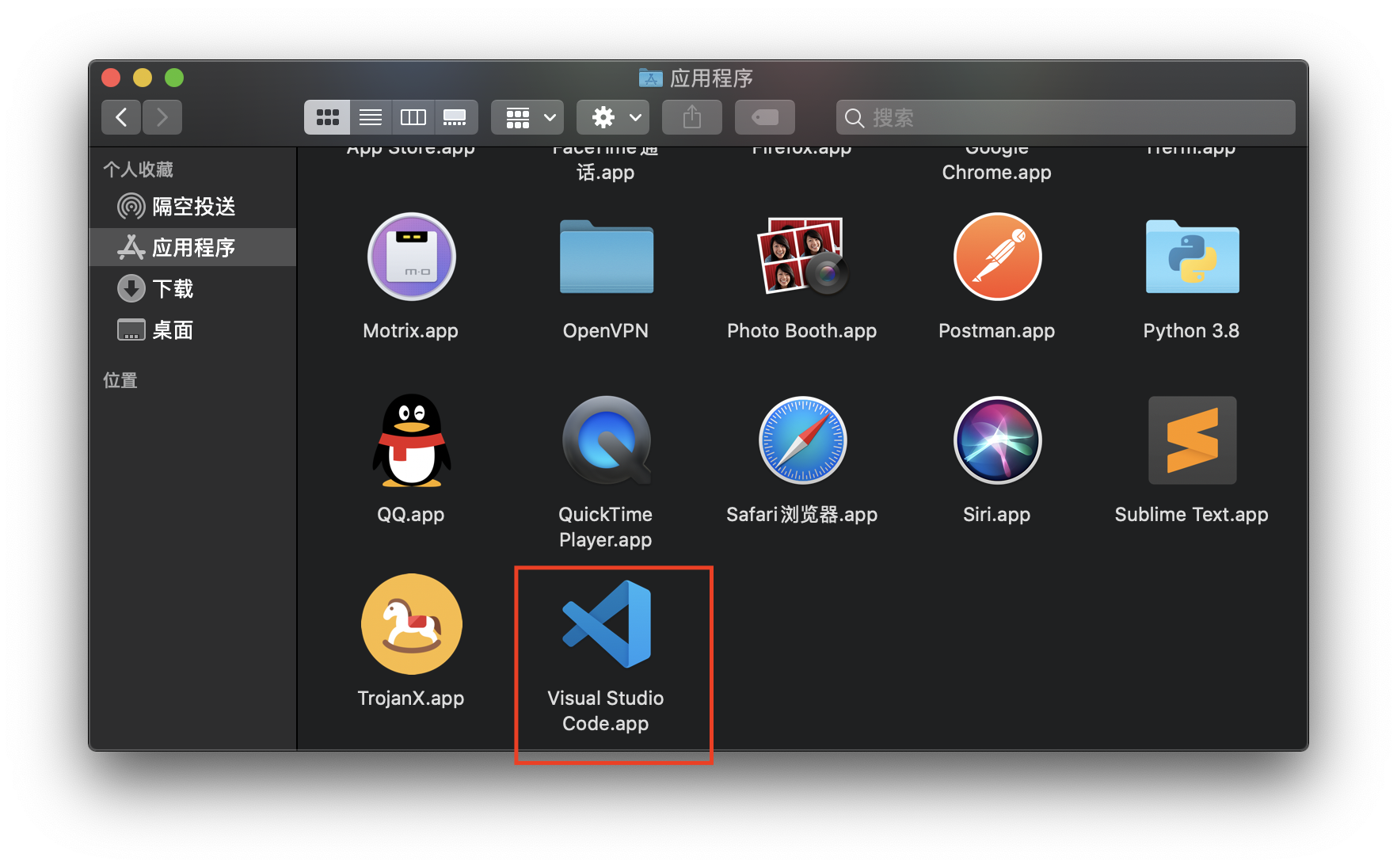The image size is (1397, 868).
Task: Click the TrojanX.app file name label
Action: (410, 699)
